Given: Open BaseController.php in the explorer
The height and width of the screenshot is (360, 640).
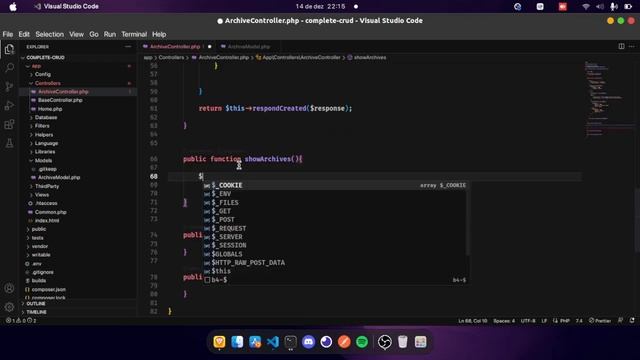Looking at the screenshot, I should 60,100.
